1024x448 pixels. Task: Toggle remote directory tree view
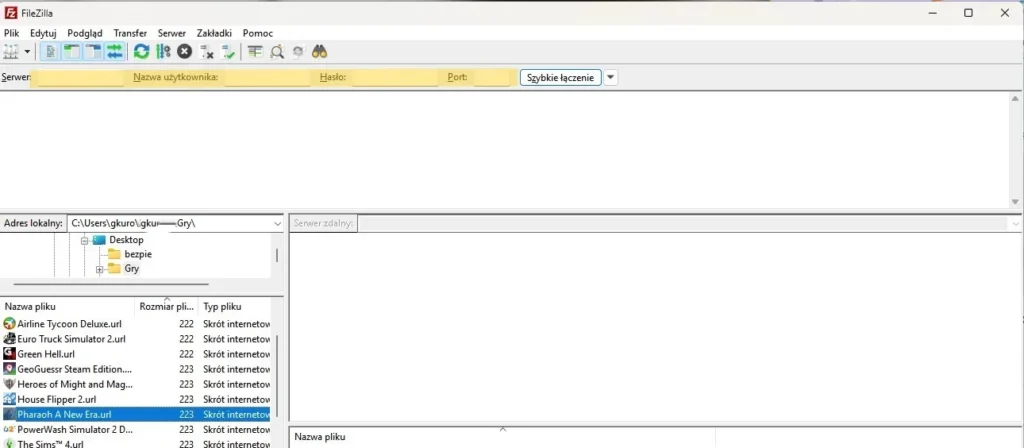pos(93,52)
